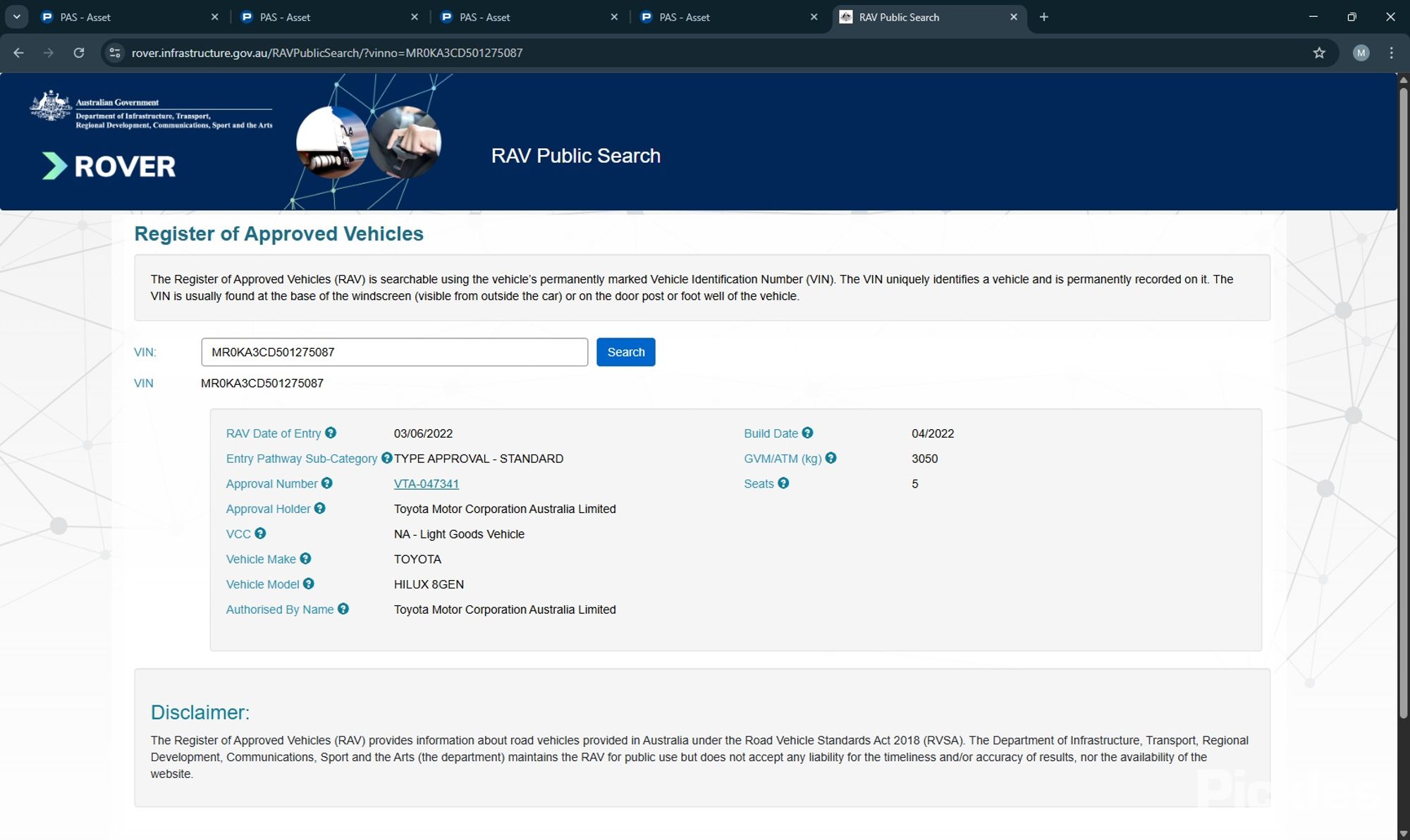Close the first PAS - Asset tab
The width and height of the screenshot is (1410, 840).
pos(215,17)
